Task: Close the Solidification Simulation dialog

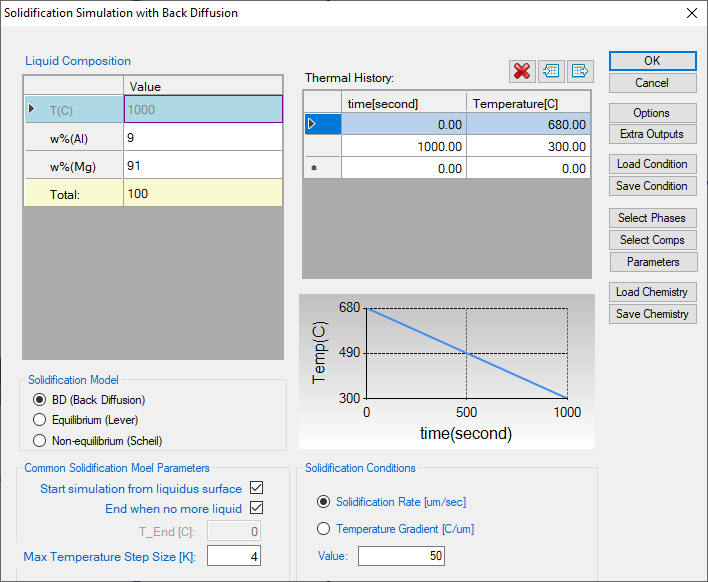Action: (690, 14)
